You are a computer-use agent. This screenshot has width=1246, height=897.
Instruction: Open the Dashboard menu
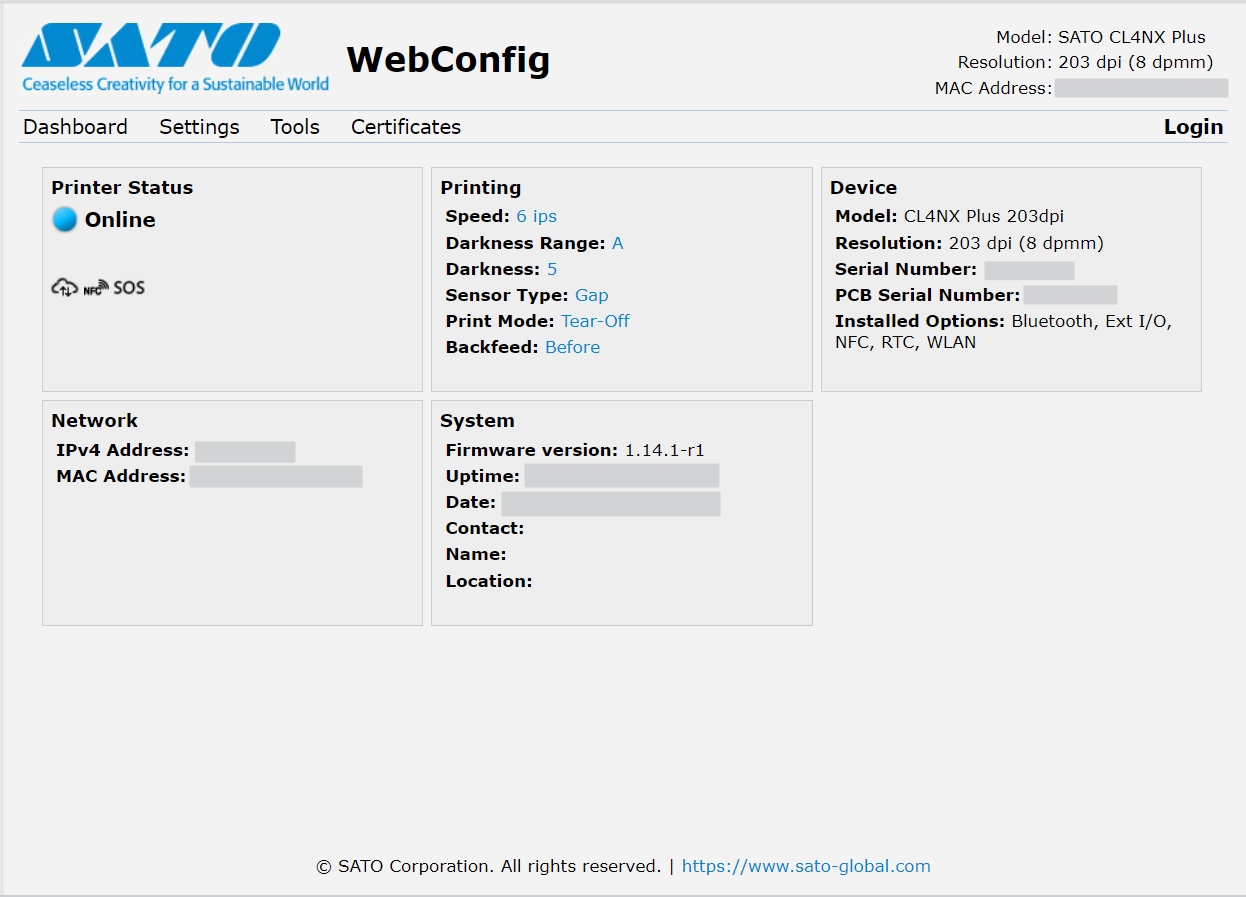click(x=75, y=127)
